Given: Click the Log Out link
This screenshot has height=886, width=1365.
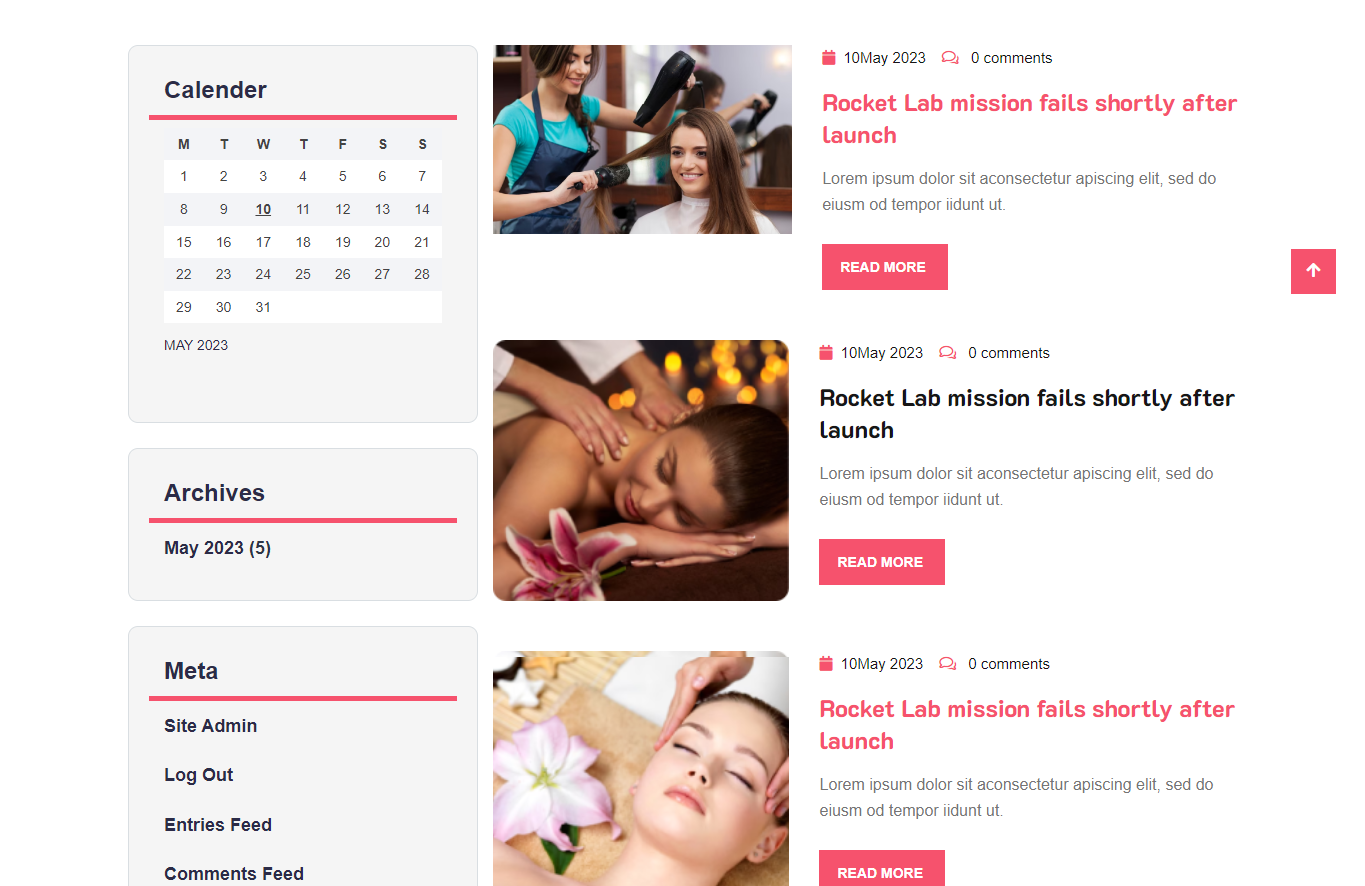Looking at the screenshot, I should click(199, 775).
